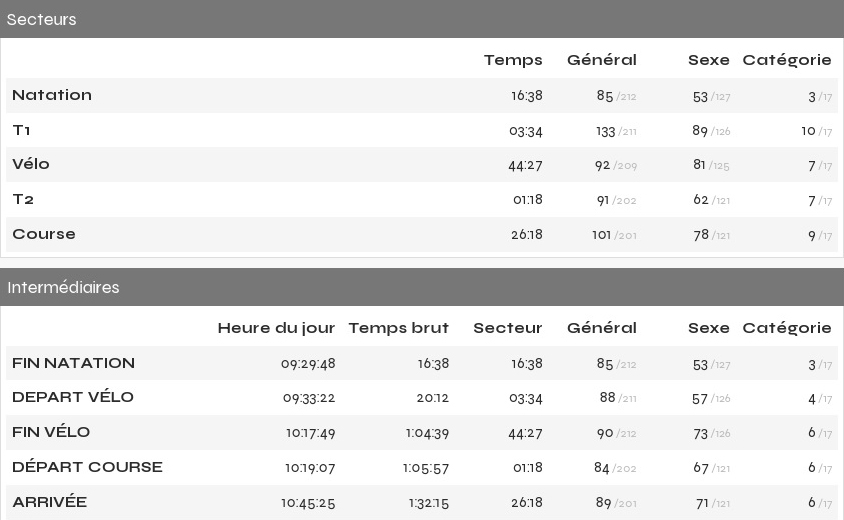Click the Catégorie column header in Secteurs
The height and width of the screenshot is (520, 844).
(787, 60)
